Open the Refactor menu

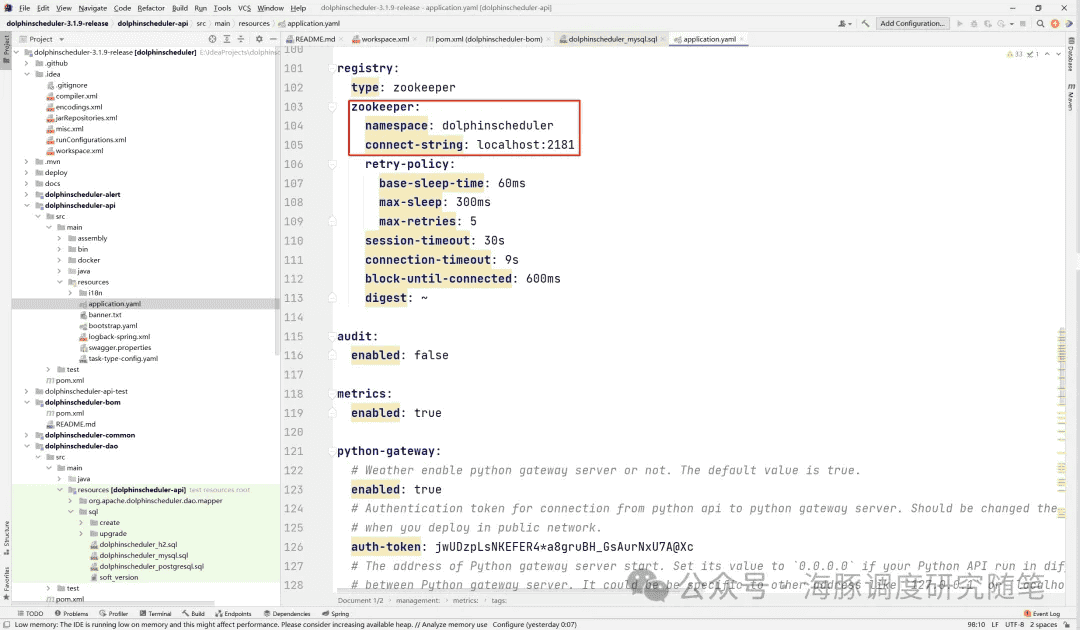(151, 8)
